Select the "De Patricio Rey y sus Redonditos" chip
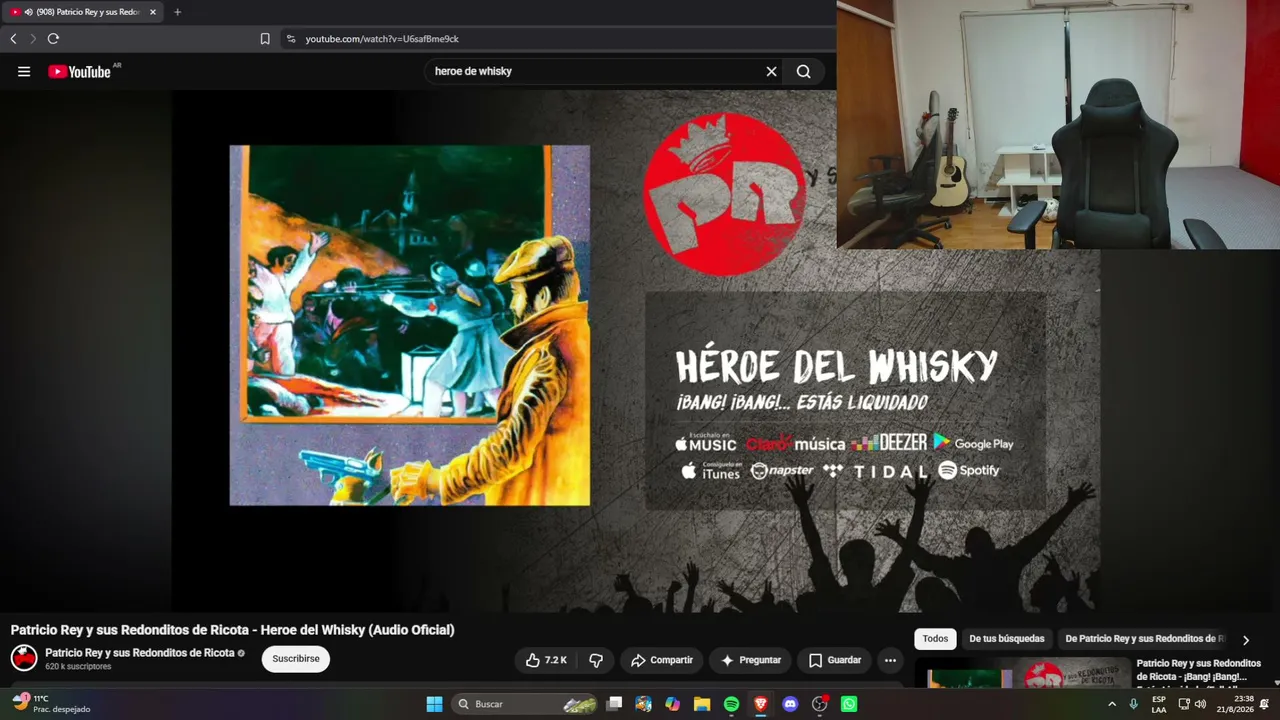This screenshot has width=1280, height=720. click(x=1144, y=639)
